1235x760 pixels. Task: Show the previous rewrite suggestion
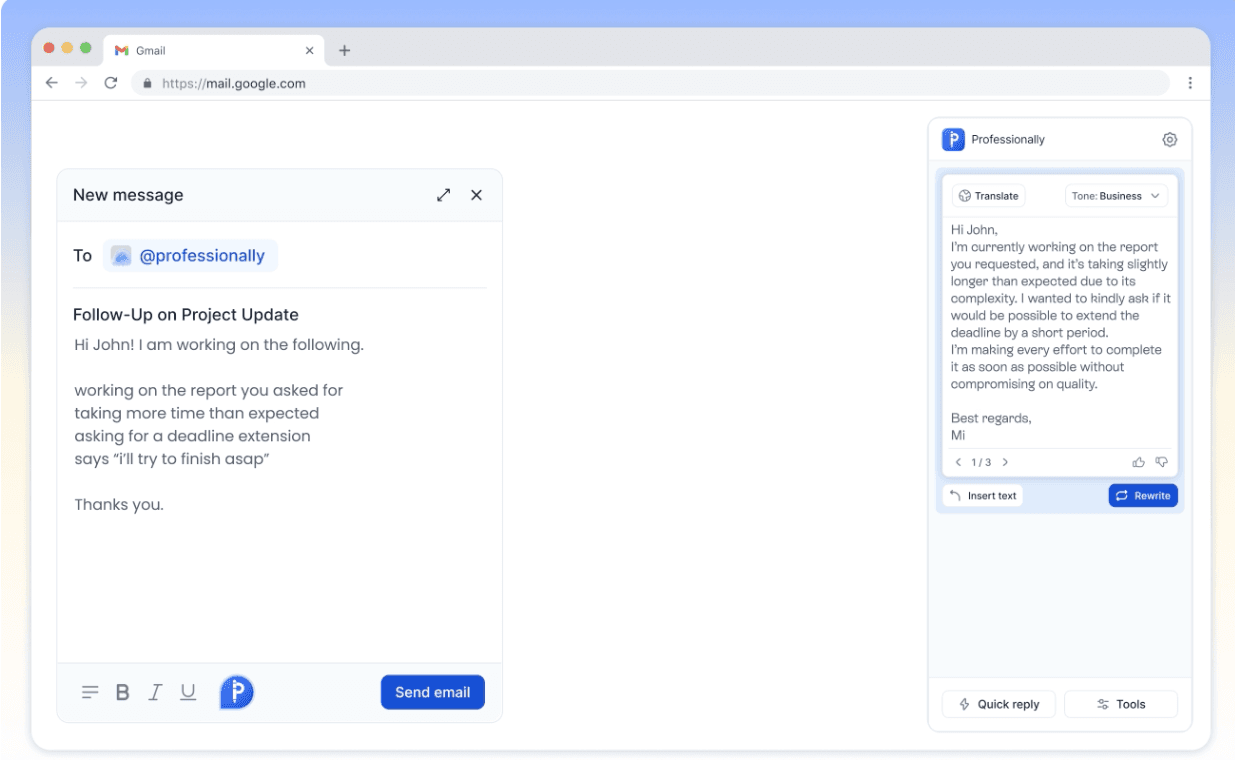point(958,462)
